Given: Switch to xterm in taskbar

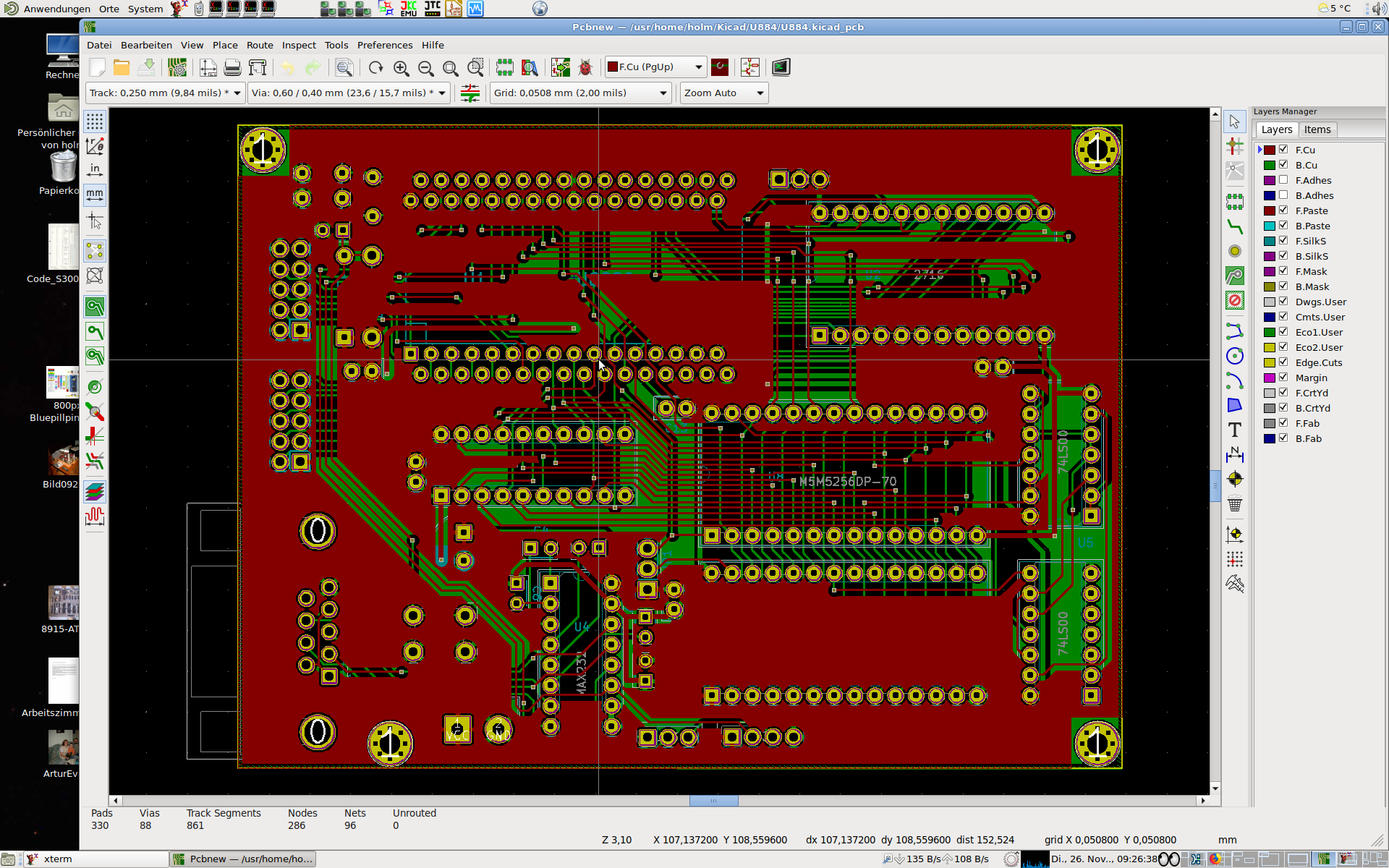Looking at the screenshot, I should click(95, 859).
